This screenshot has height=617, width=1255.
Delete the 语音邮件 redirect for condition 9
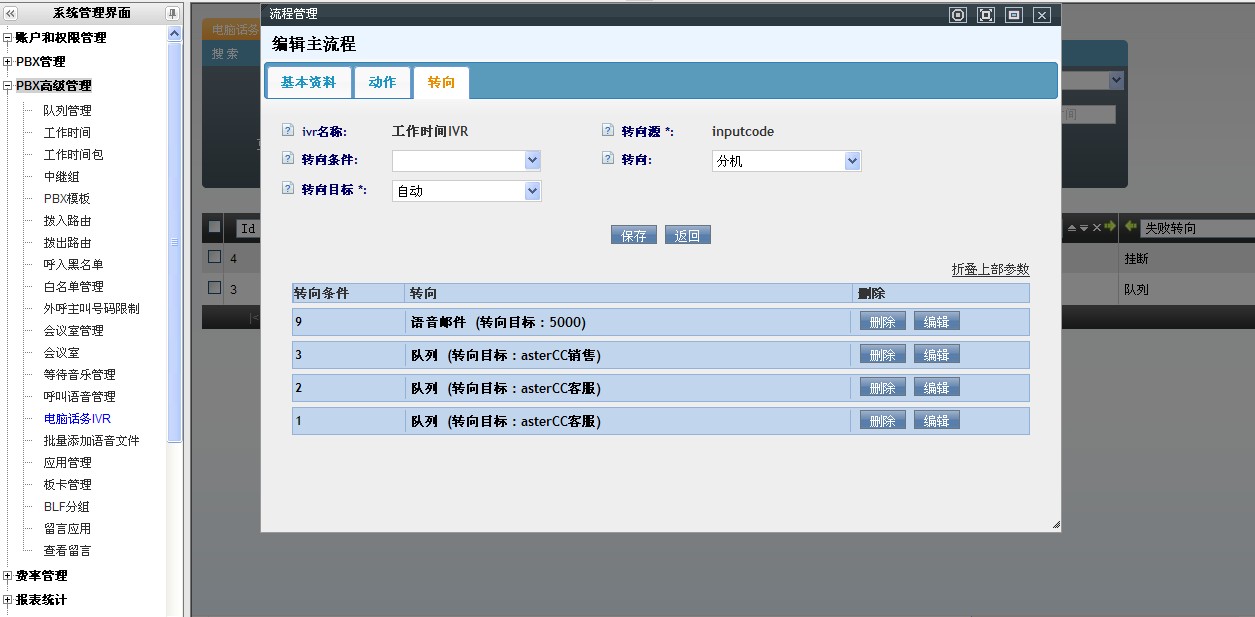[x=882, y=322]
